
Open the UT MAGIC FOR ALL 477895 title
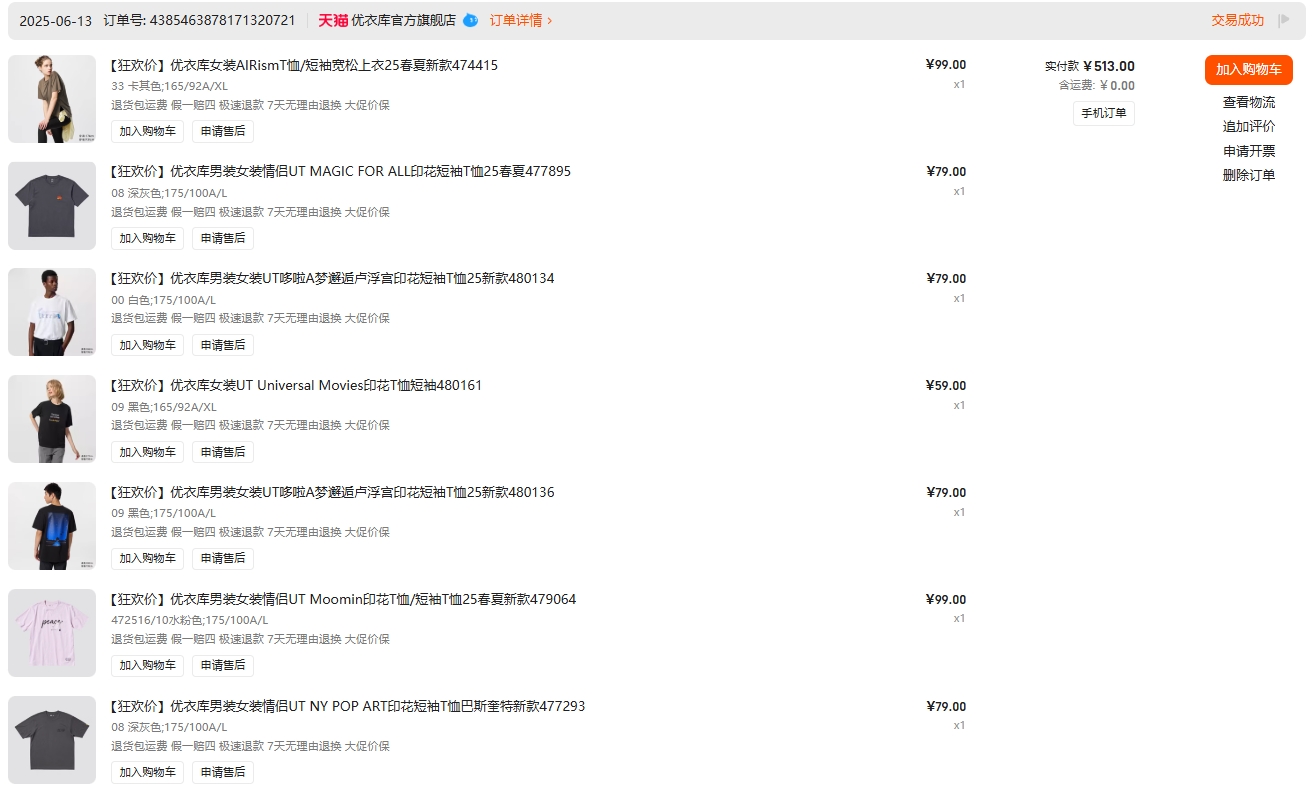[x=340, y=171]
